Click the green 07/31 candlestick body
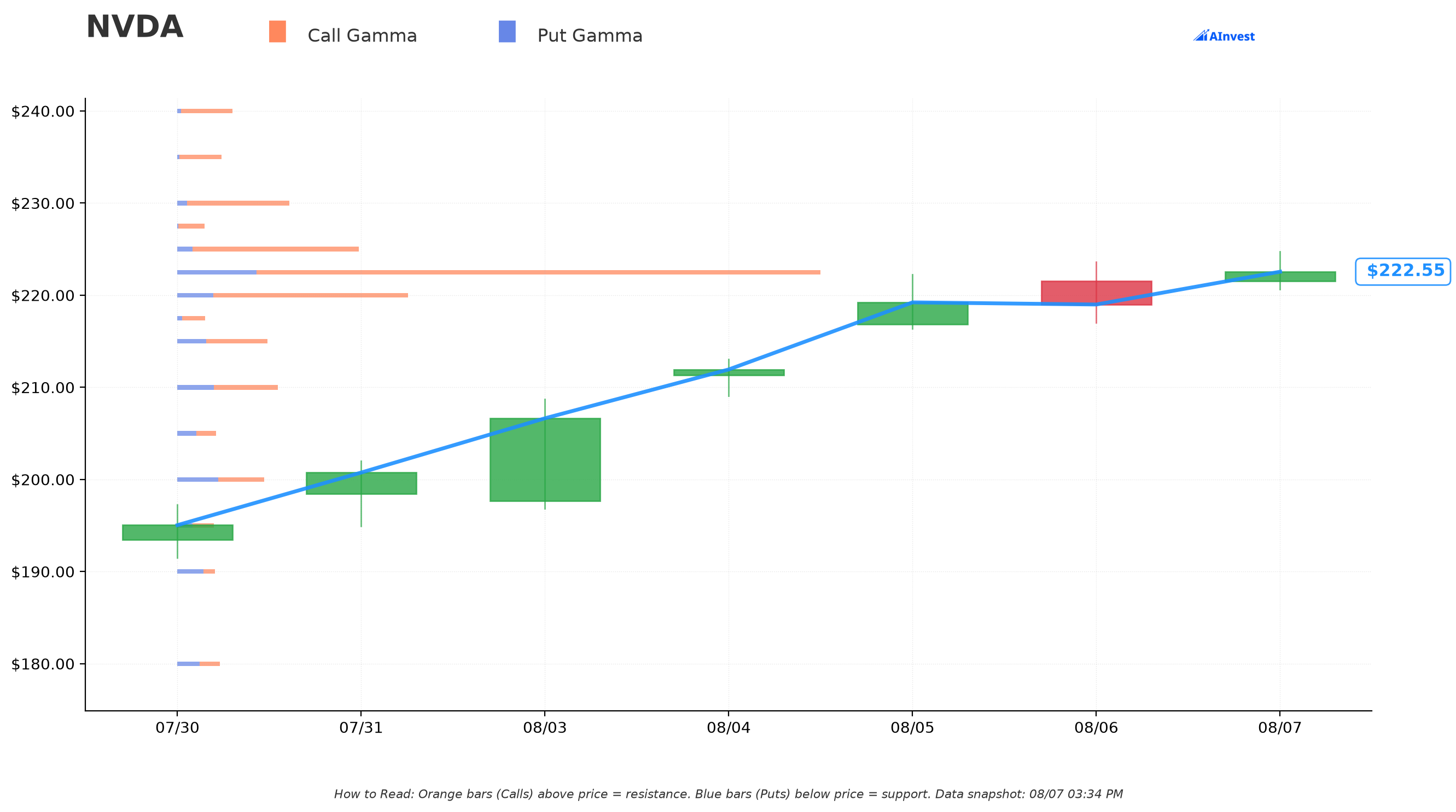Viewport: 1456px width, 812px height. [x=361, y=483]
